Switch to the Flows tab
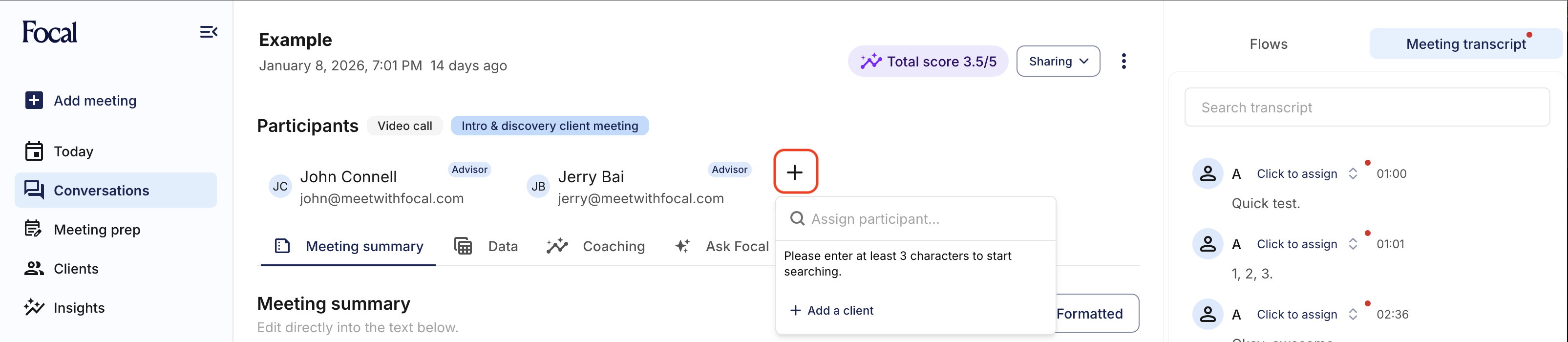 point(1268,44)
